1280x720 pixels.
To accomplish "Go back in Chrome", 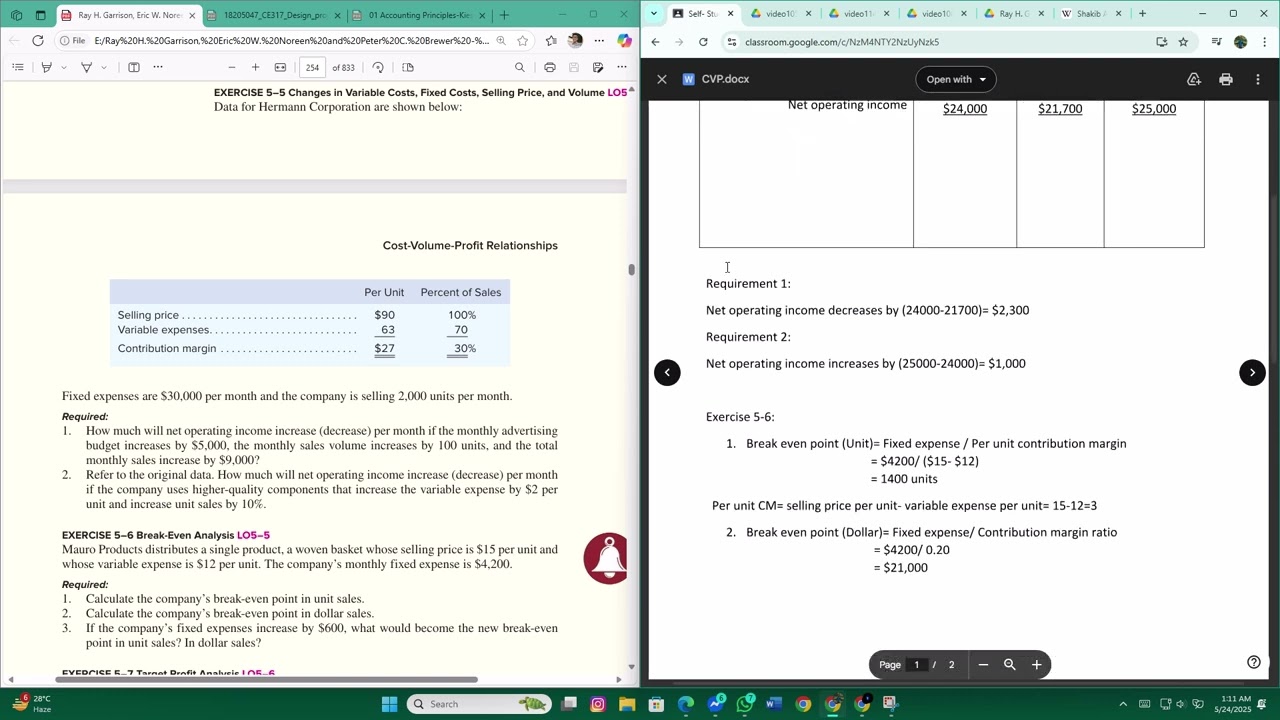I will [x=655, y=42].
